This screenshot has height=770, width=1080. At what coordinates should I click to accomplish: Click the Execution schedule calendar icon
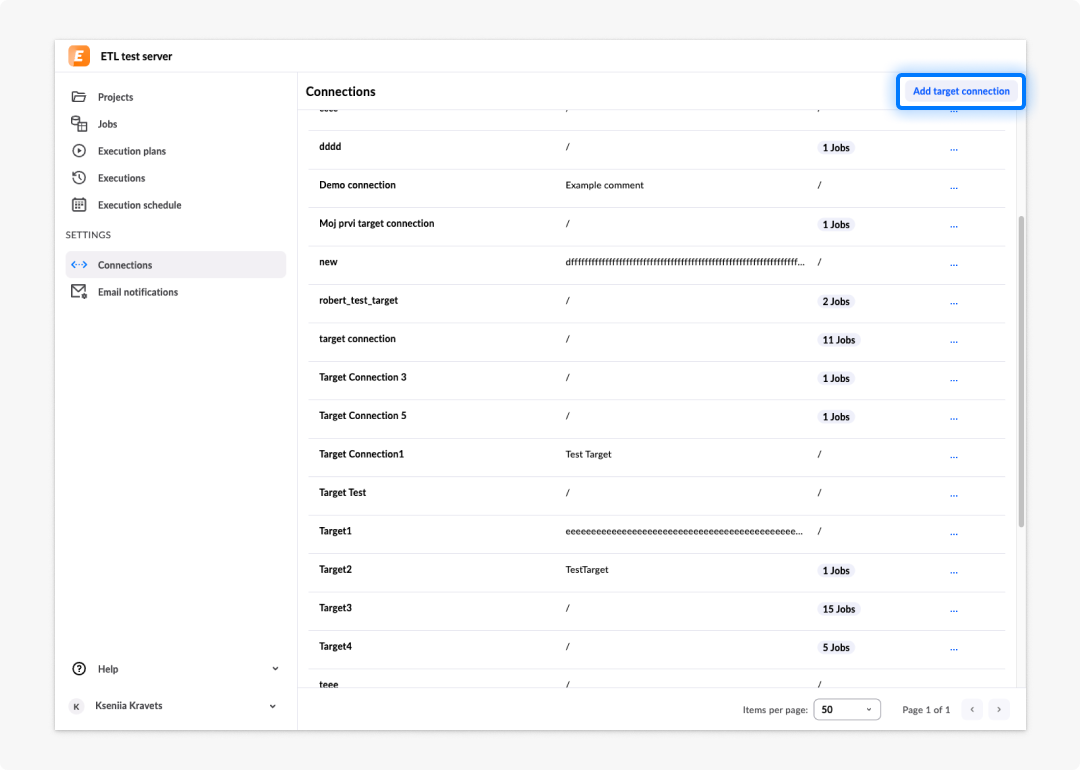point(79,205)
